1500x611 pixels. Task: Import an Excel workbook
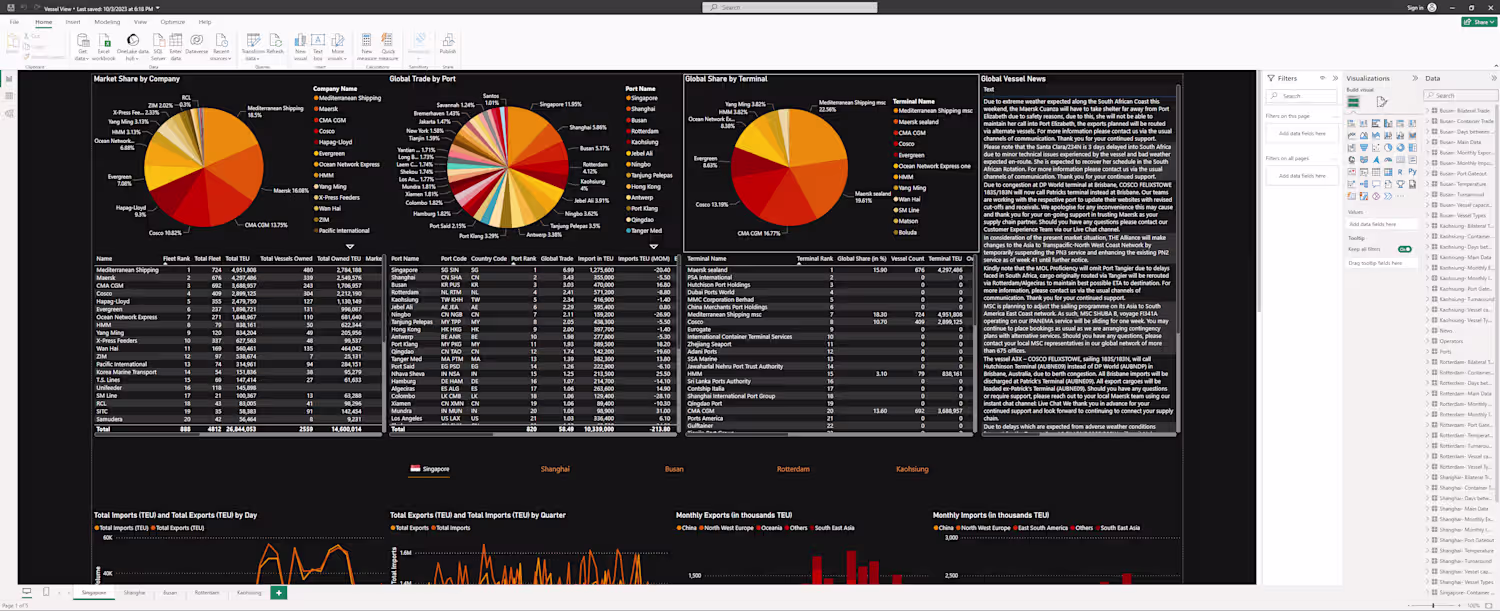104,46
